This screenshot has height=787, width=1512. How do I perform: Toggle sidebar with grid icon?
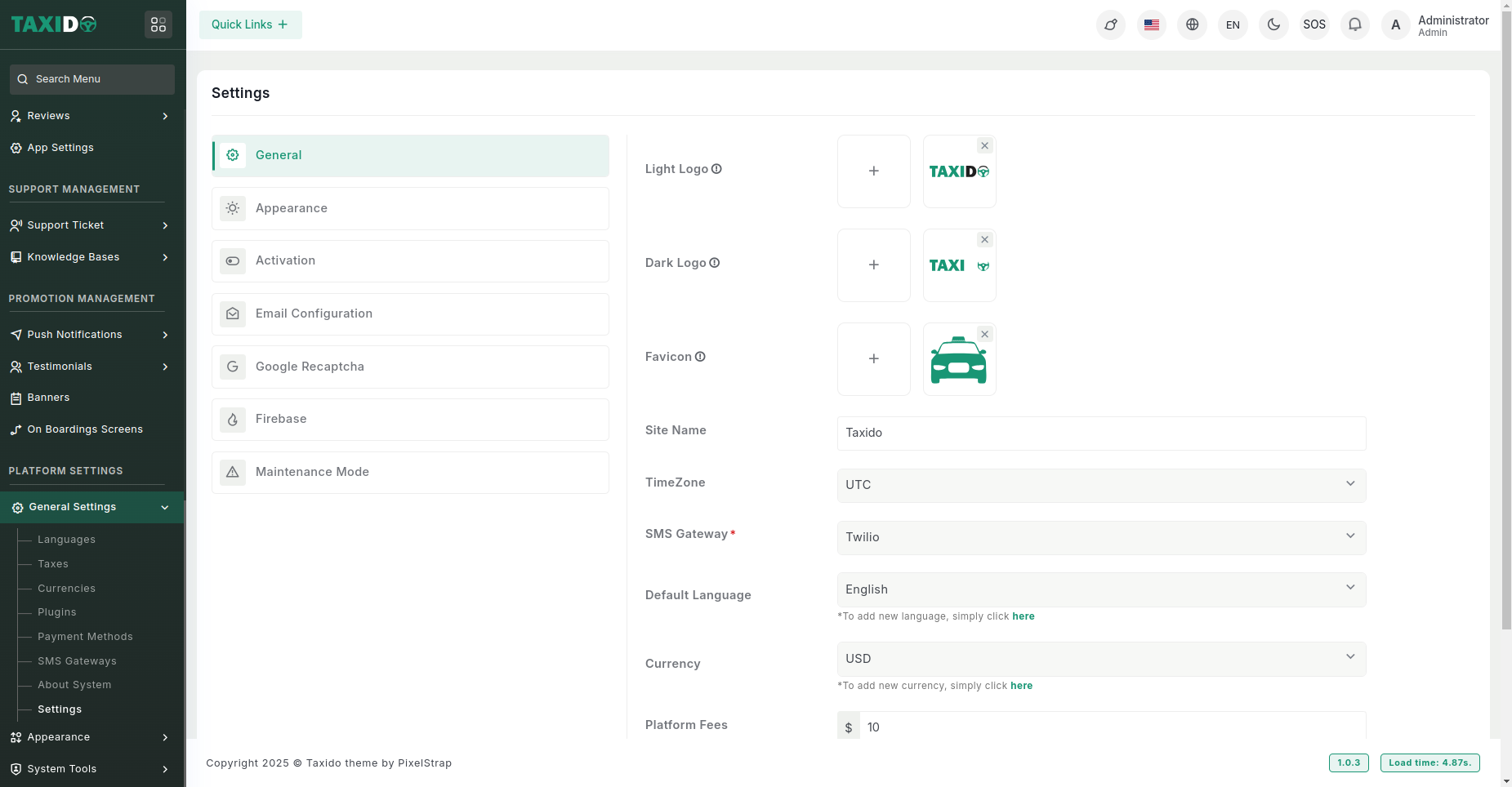pyautogui.click(x=158, y=24)
